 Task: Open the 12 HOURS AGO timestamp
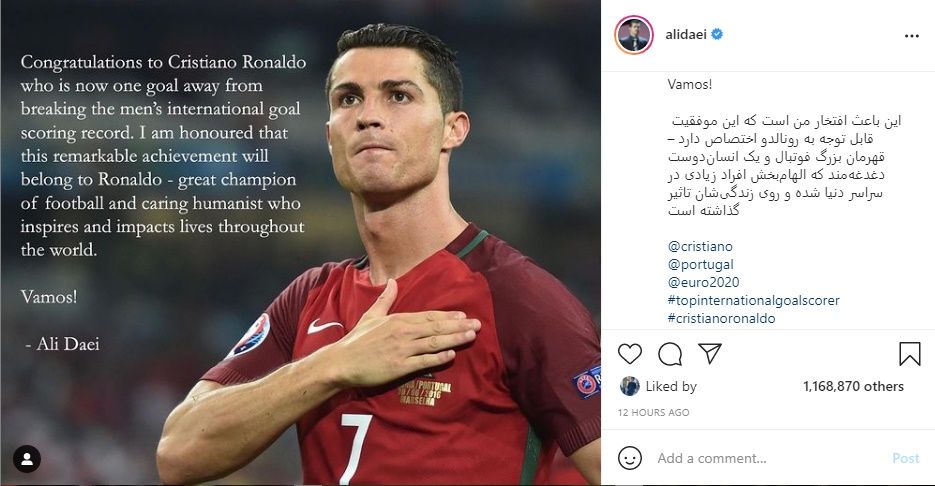(x=654, y=412)
